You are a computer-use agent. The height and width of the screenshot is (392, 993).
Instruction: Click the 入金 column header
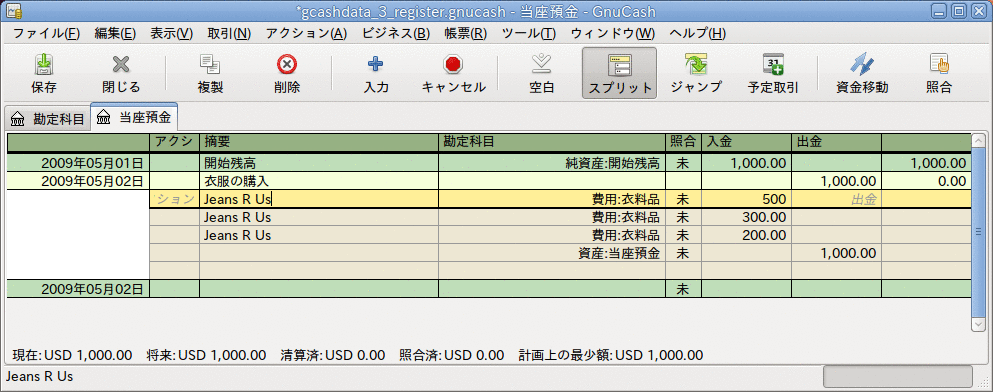(747, 142)
